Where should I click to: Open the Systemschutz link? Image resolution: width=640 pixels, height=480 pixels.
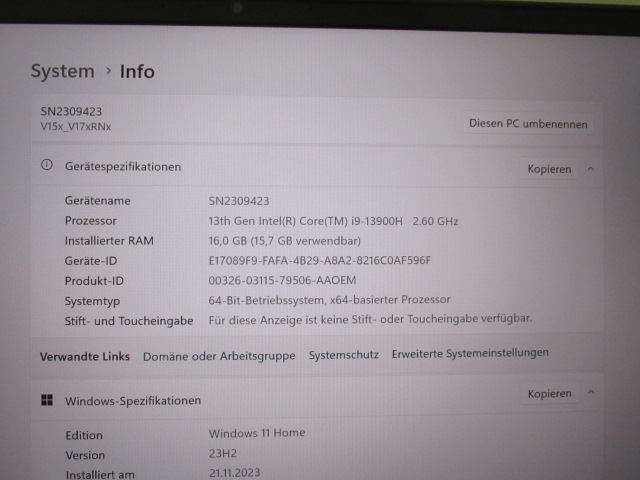tap(343, 355)
